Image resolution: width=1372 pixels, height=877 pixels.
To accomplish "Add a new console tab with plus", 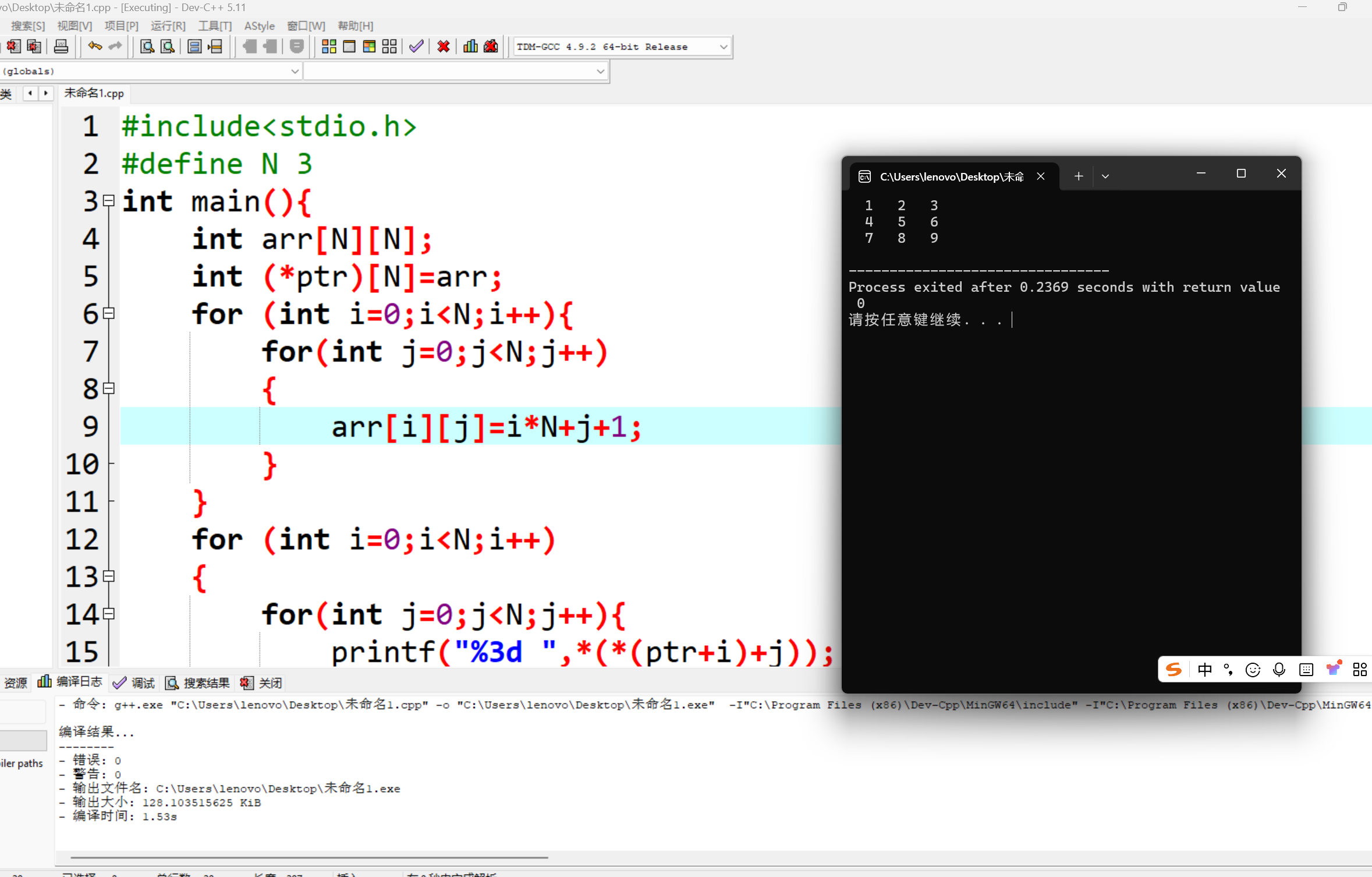I will click(x=1079, y=176).
